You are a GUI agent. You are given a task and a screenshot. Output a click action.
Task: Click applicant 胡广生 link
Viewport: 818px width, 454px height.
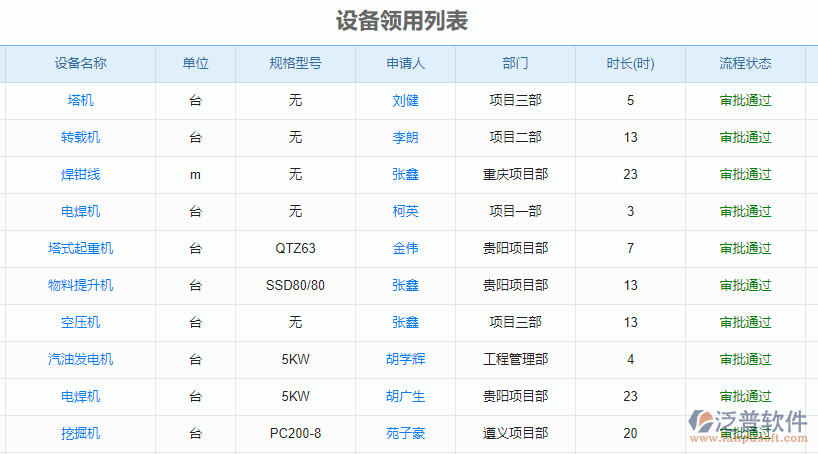point(405,397)
